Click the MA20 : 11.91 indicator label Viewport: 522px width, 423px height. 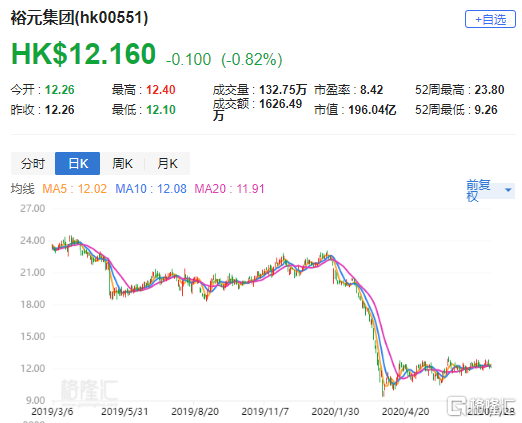pos(229,189)
